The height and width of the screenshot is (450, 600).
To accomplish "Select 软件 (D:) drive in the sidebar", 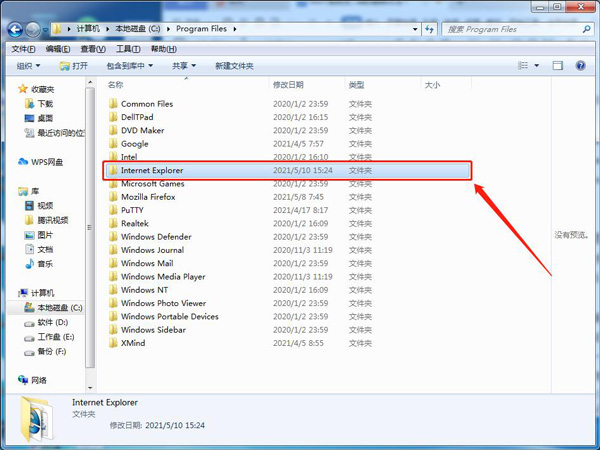I will point(46,322).
